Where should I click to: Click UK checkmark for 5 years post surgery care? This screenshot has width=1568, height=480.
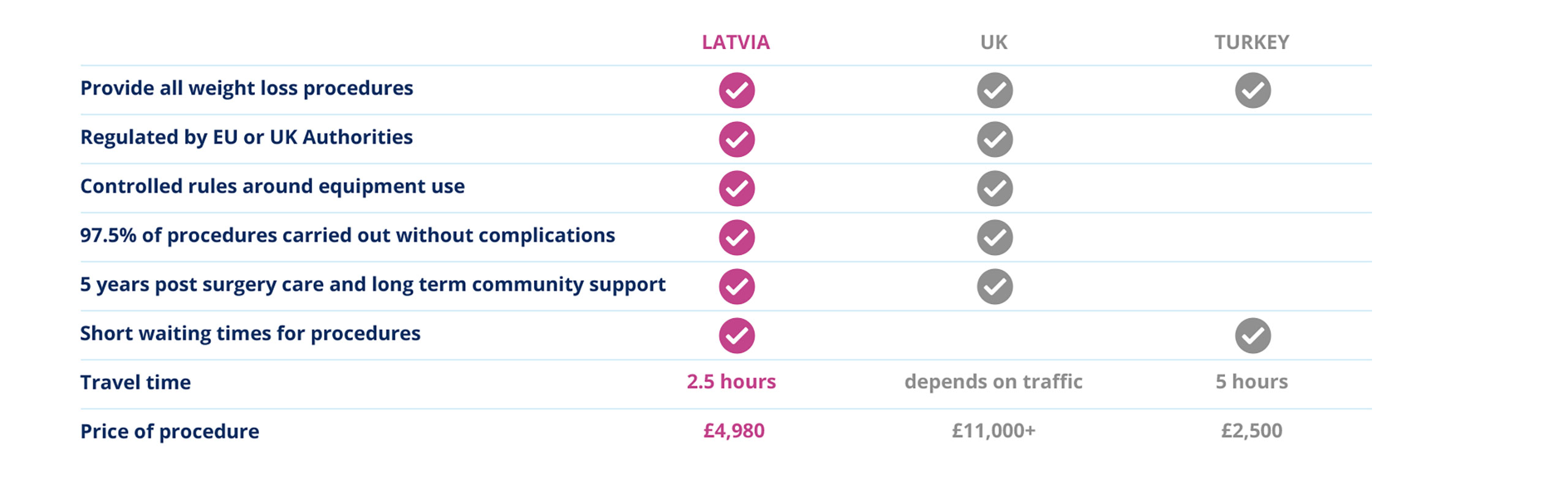tap(995, 286)
